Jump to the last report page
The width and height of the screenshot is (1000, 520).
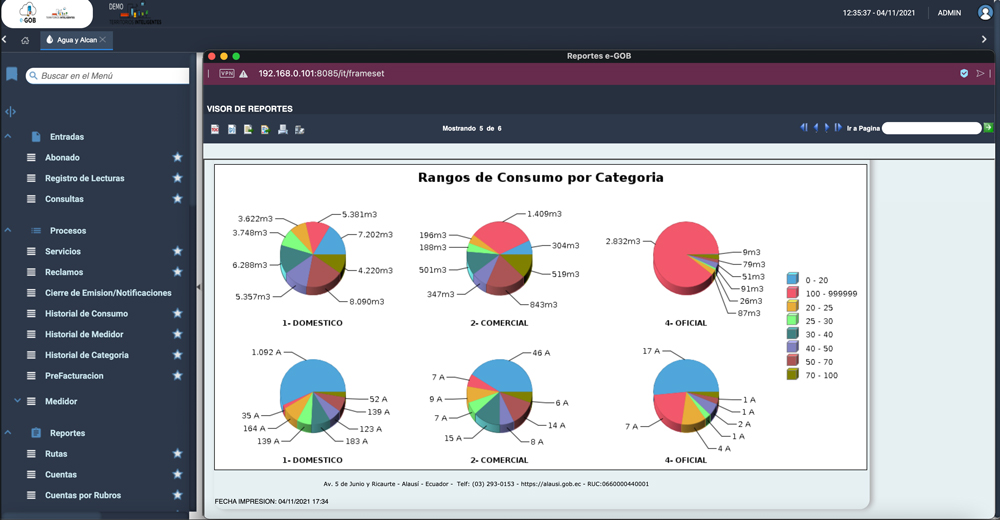(x=838, y=128)
